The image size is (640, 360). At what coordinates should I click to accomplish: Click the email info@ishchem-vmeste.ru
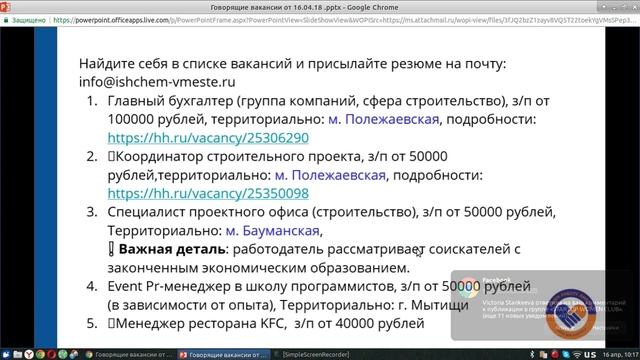(x=157, y=82)
